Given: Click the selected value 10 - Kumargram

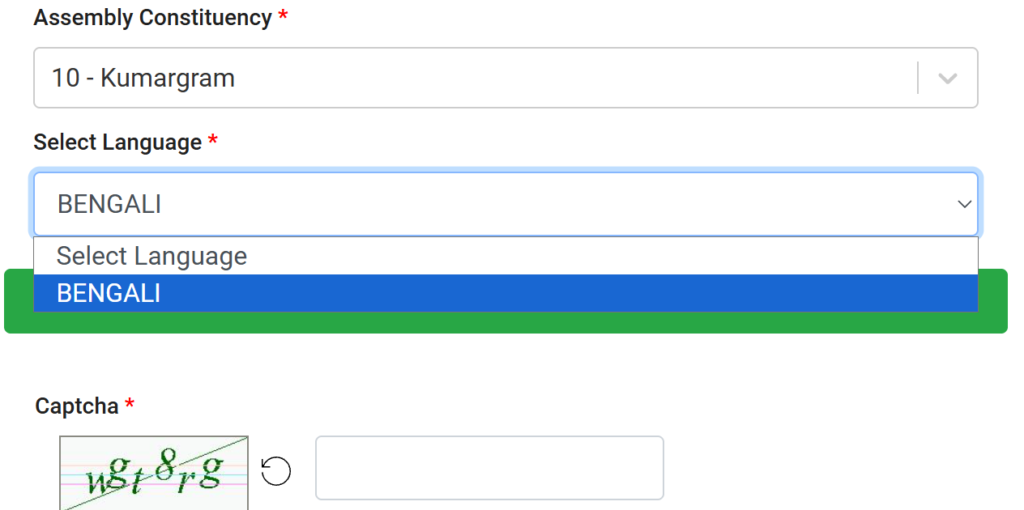Looking at the screenshot, I should [144, 78].
